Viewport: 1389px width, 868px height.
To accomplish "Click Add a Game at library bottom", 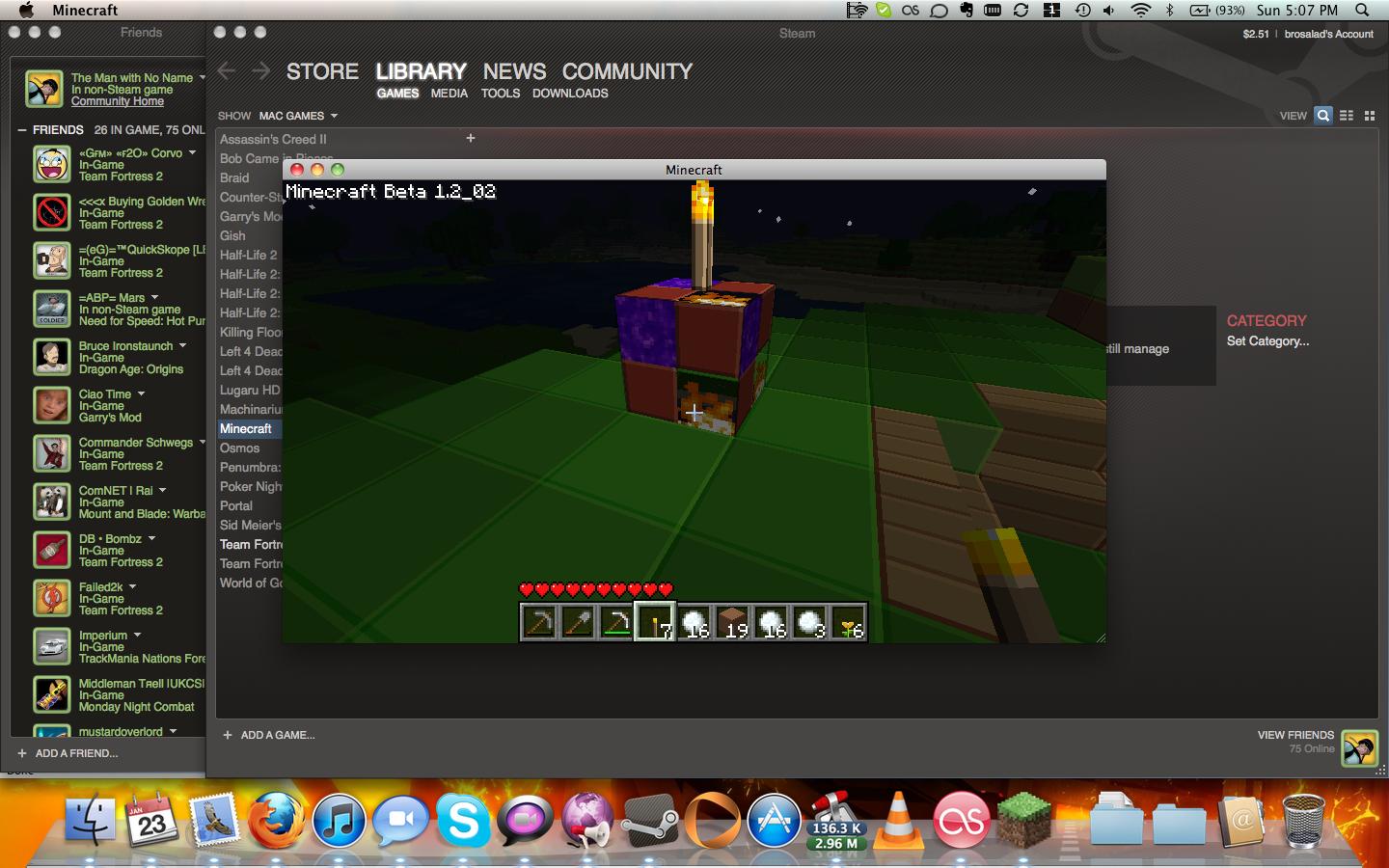I will click(269, 735).
